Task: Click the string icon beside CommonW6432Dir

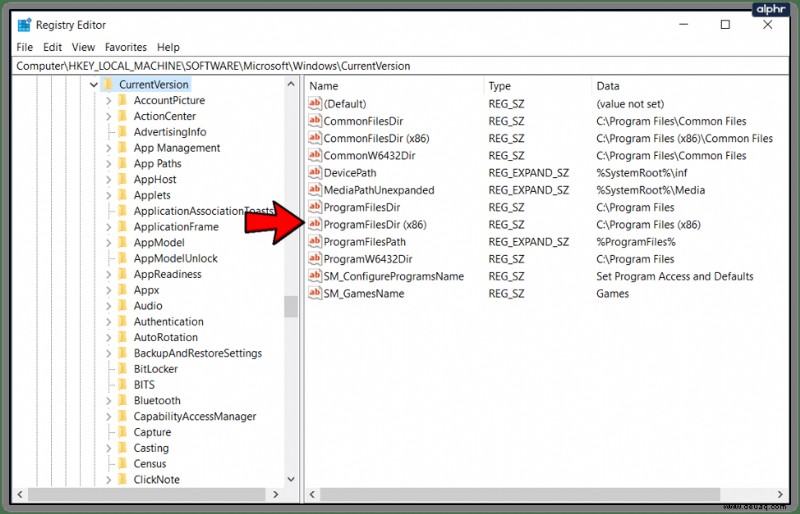Action: click(315, 155)
